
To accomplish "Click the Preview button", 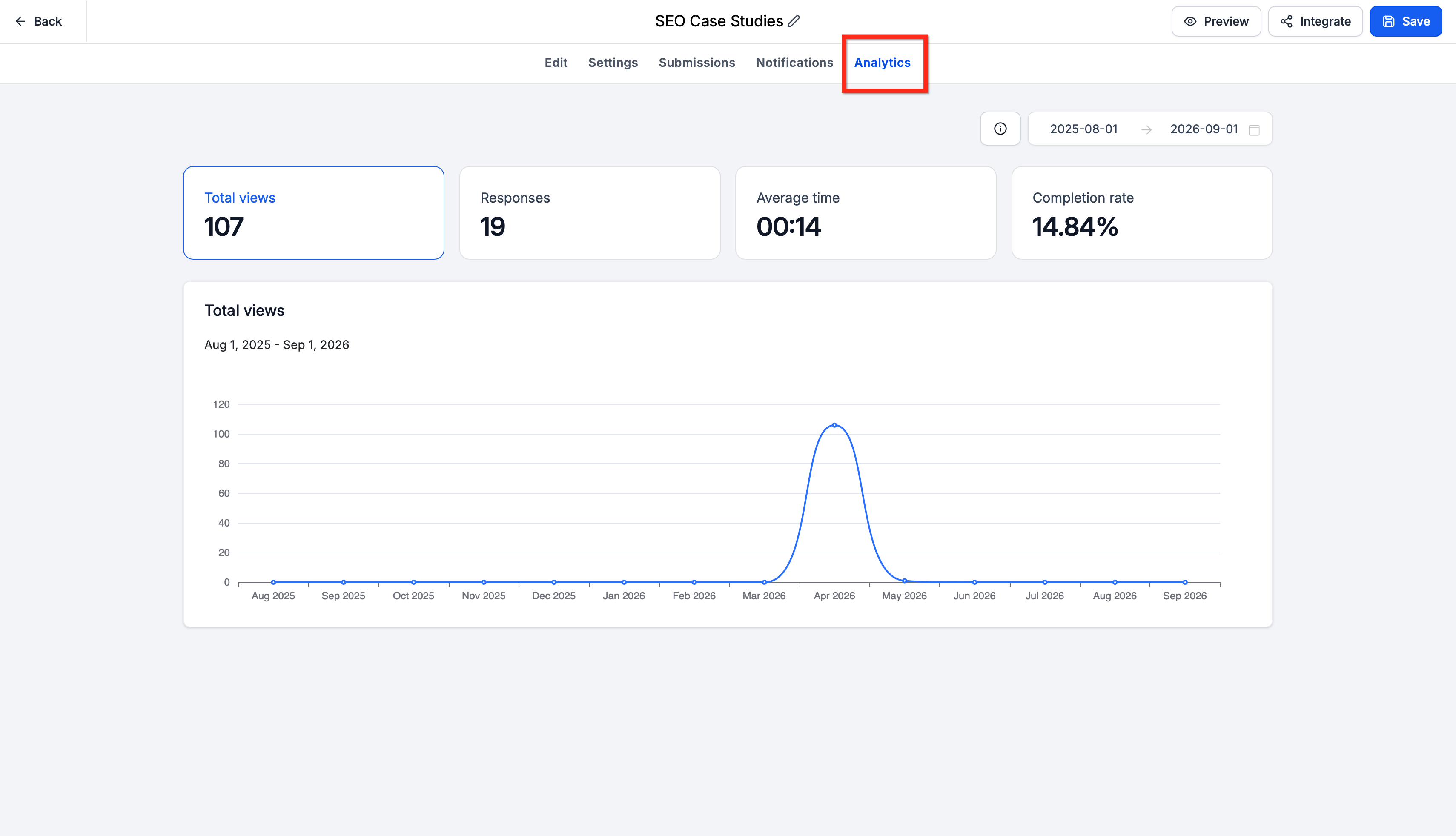I will (x=1216, y=21).
